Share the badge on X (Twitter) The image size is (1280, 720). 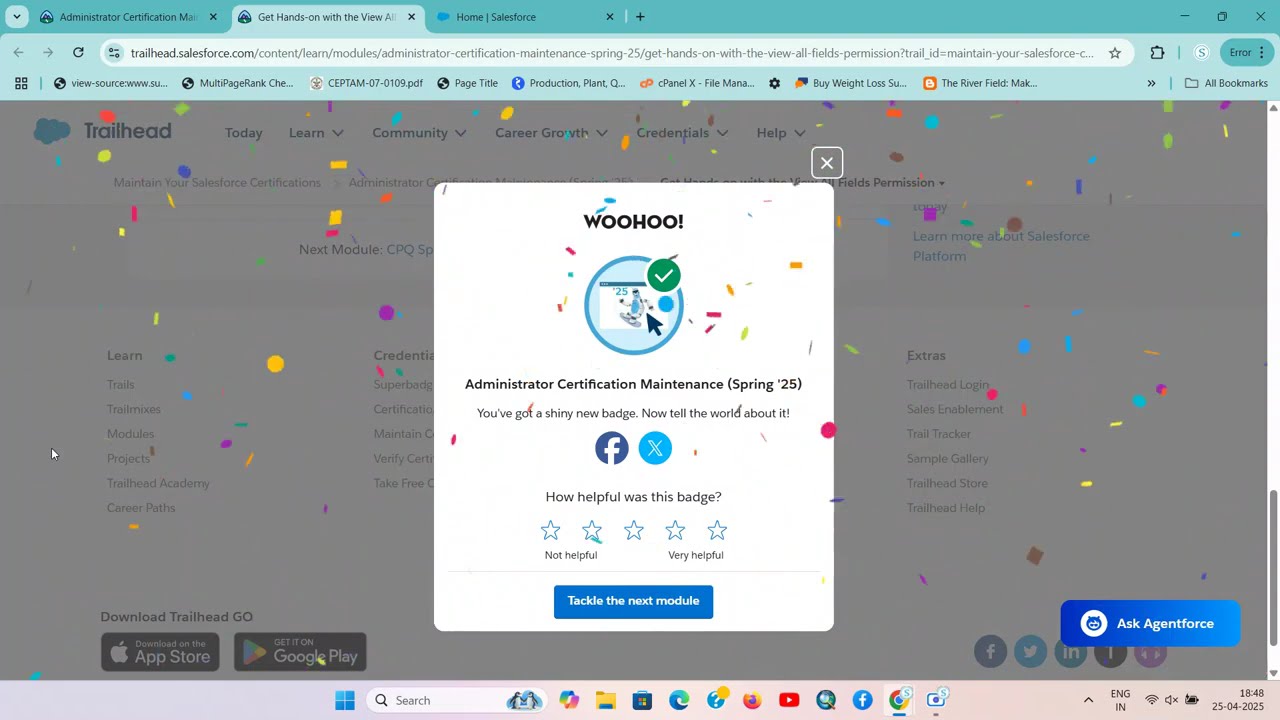(x=655, y=448)
